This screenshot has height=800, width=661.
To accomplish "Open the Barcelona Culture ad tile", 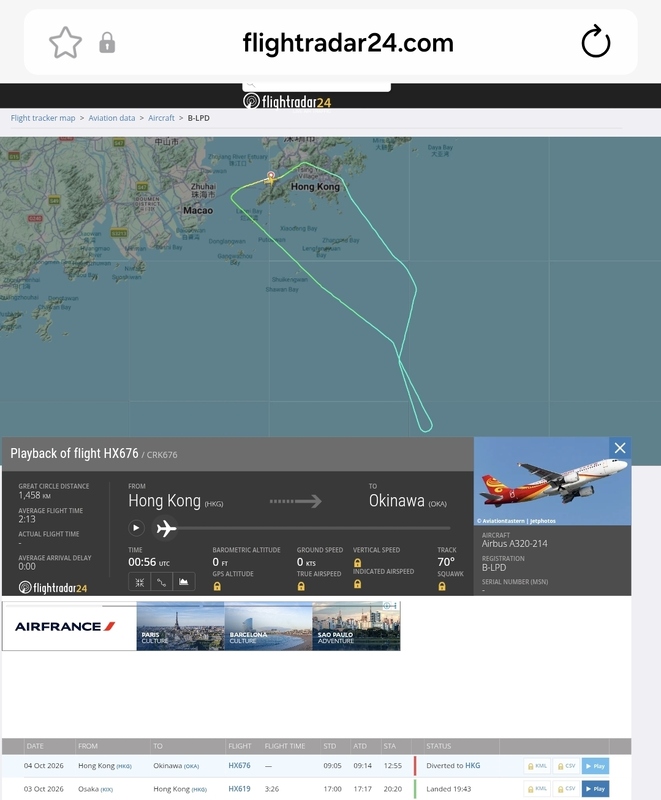I will (268, 626).
